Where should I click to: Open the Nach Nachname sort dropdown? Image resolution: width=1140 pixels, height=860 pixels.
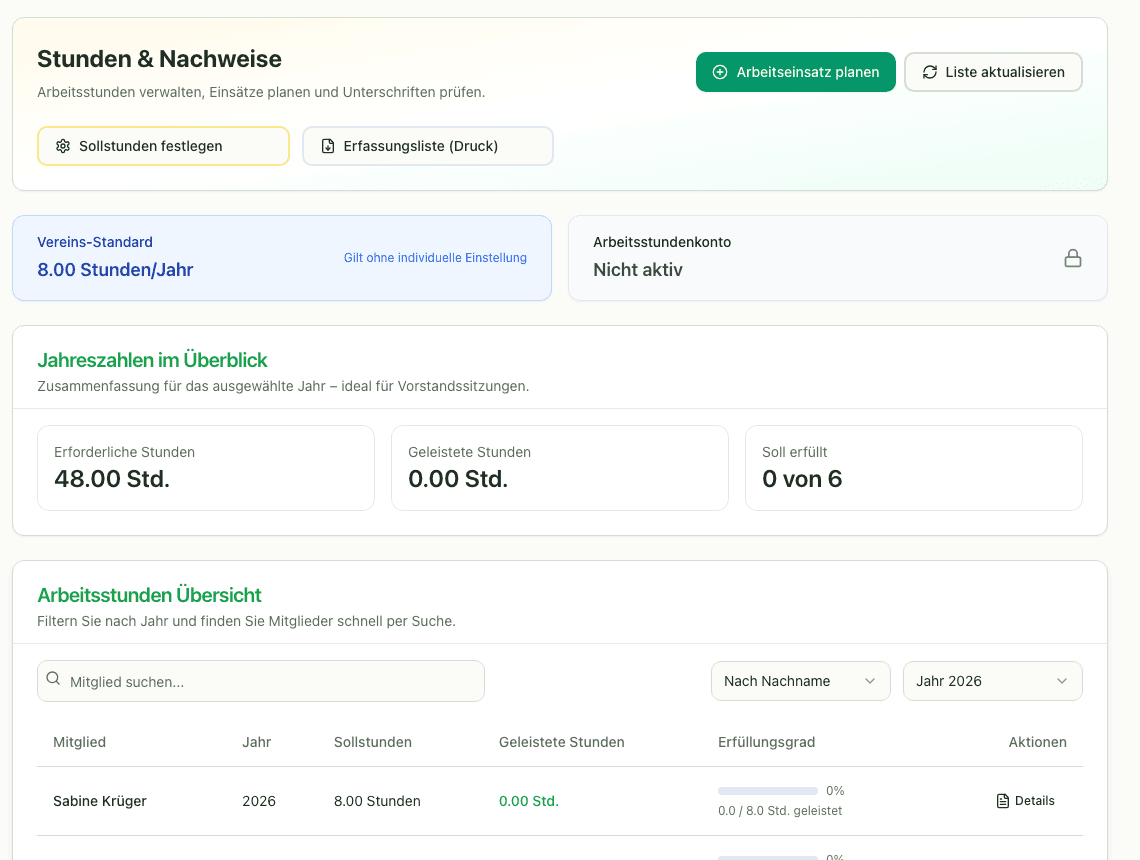800,681
